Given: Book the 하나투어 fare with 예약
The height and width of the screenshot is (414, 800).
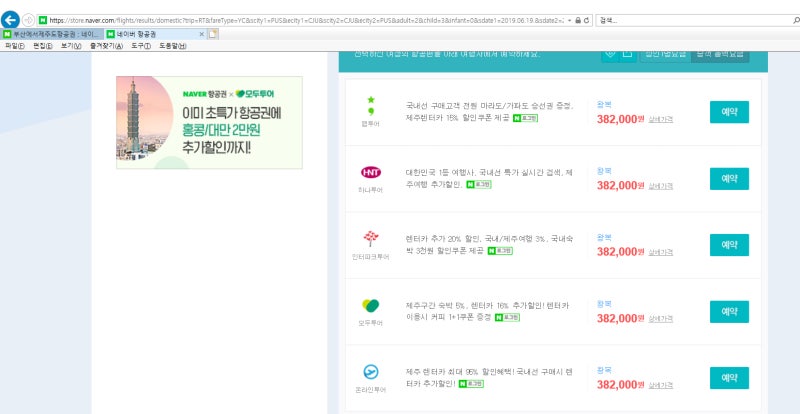Looking at the screenshot, I should tap(729, 179).
